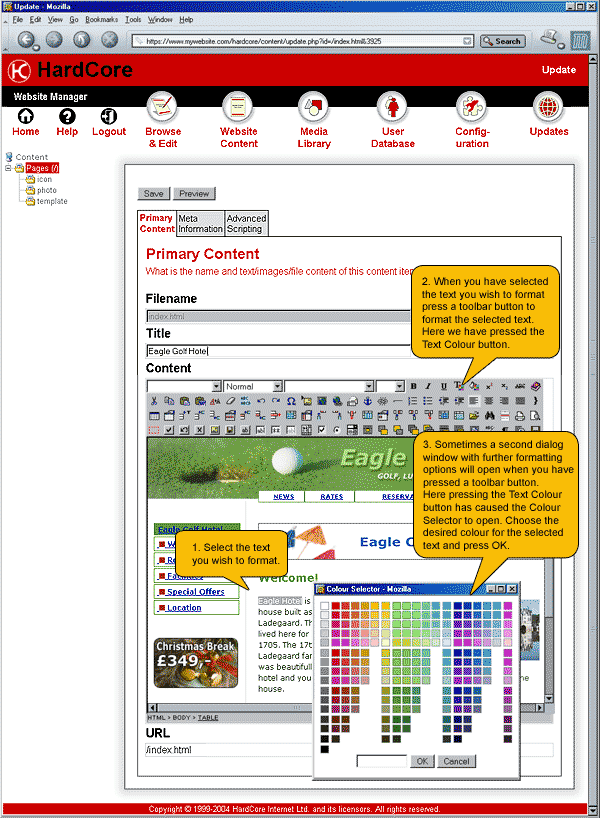
Task: Toggle right text alignment
Action: [x=505, y=401]
